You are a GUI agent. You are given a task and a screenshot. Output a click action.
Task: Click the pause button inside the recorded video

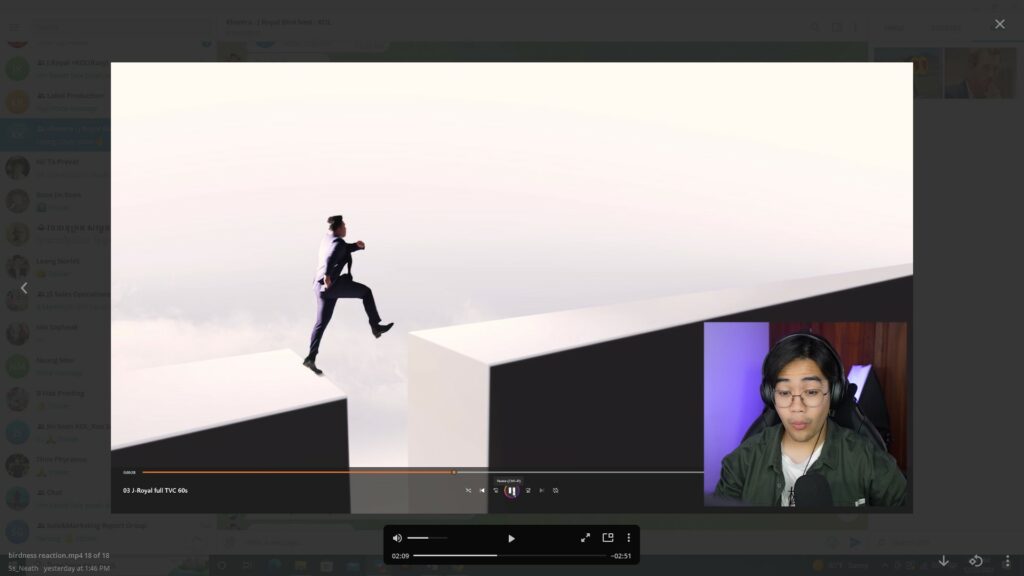coord(511,491)
